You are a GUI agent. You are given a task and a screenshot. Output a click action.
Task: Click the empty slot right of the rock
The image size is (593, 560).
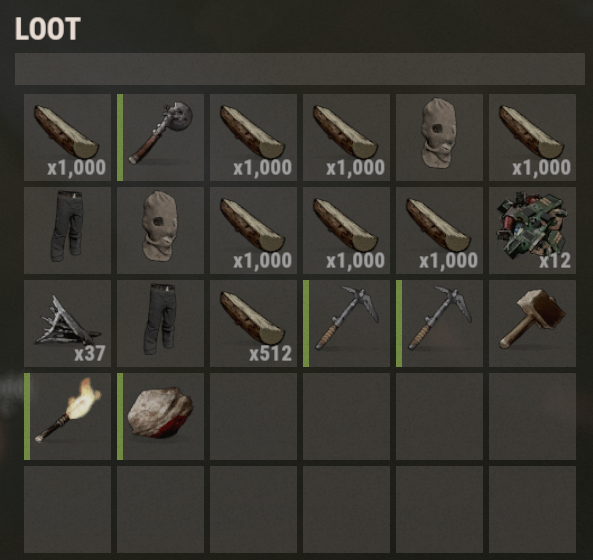coord(253,416)
